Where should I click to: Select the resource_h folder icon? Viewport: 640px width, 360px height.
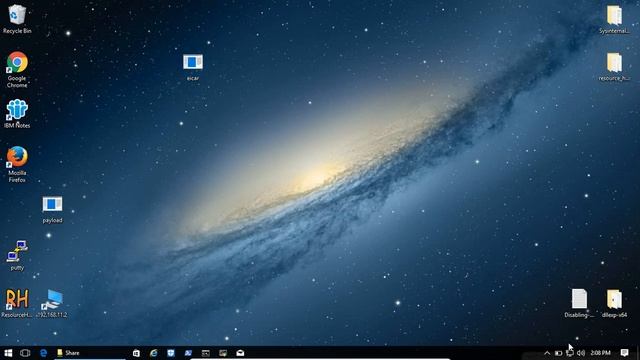tap(614, 67)
